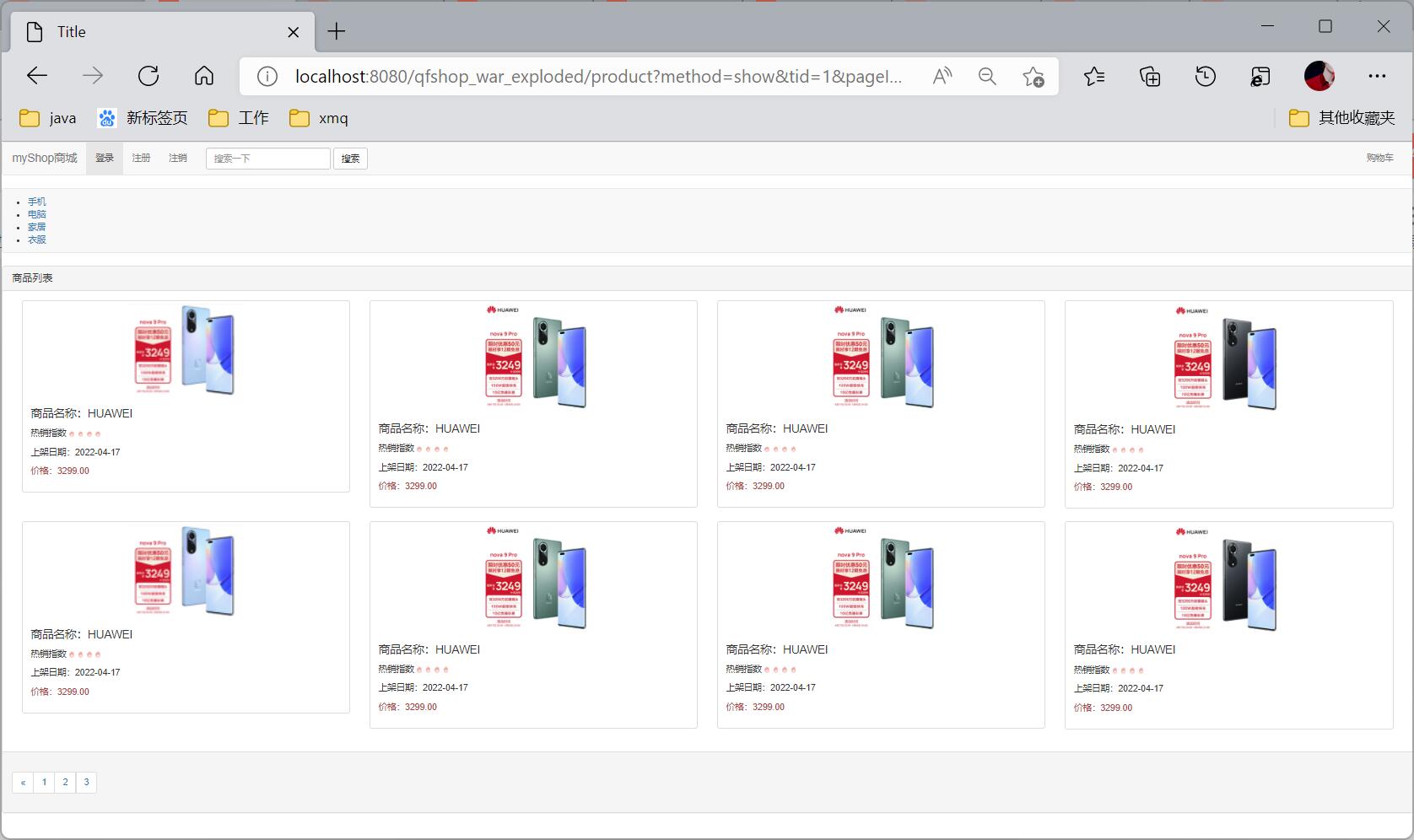Switch to the 注册 tab

pyautogui.click(x=141, y=158)
